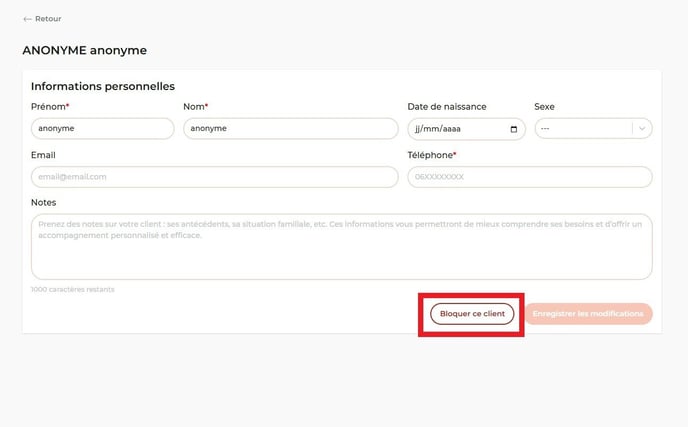
Task: Click inside the Notes text area
Action: pyautogui.click(x=341, y=247)
